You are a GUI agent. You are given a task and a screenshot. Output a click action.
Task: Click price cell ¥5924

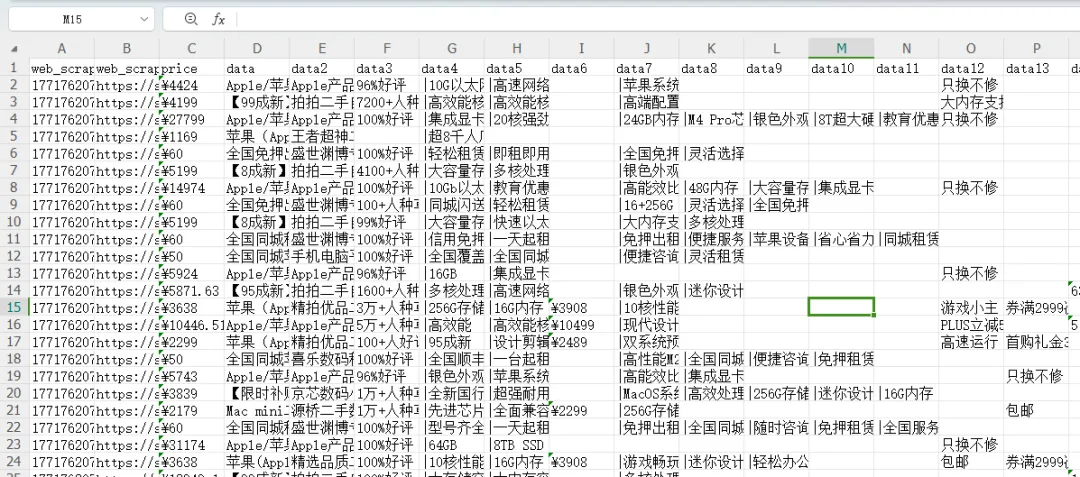pyautogui.click(x=191, y=273)
